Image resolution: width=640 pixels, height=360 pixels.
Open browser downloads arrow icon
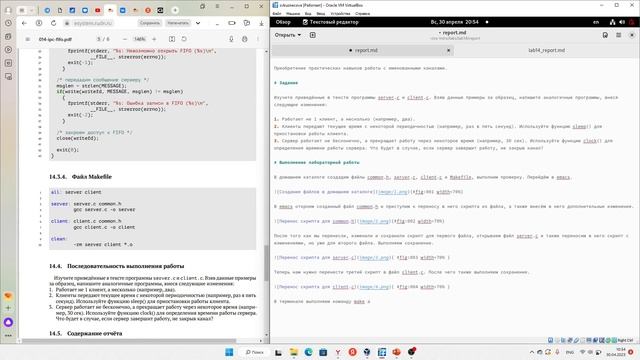261,23
